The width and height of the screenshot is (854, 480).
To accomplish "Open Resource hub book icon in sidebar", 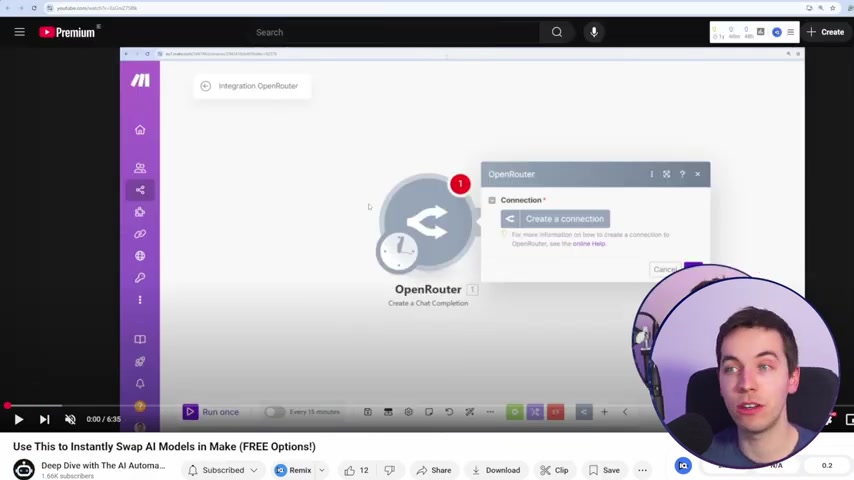I will (x=140, y=339).
